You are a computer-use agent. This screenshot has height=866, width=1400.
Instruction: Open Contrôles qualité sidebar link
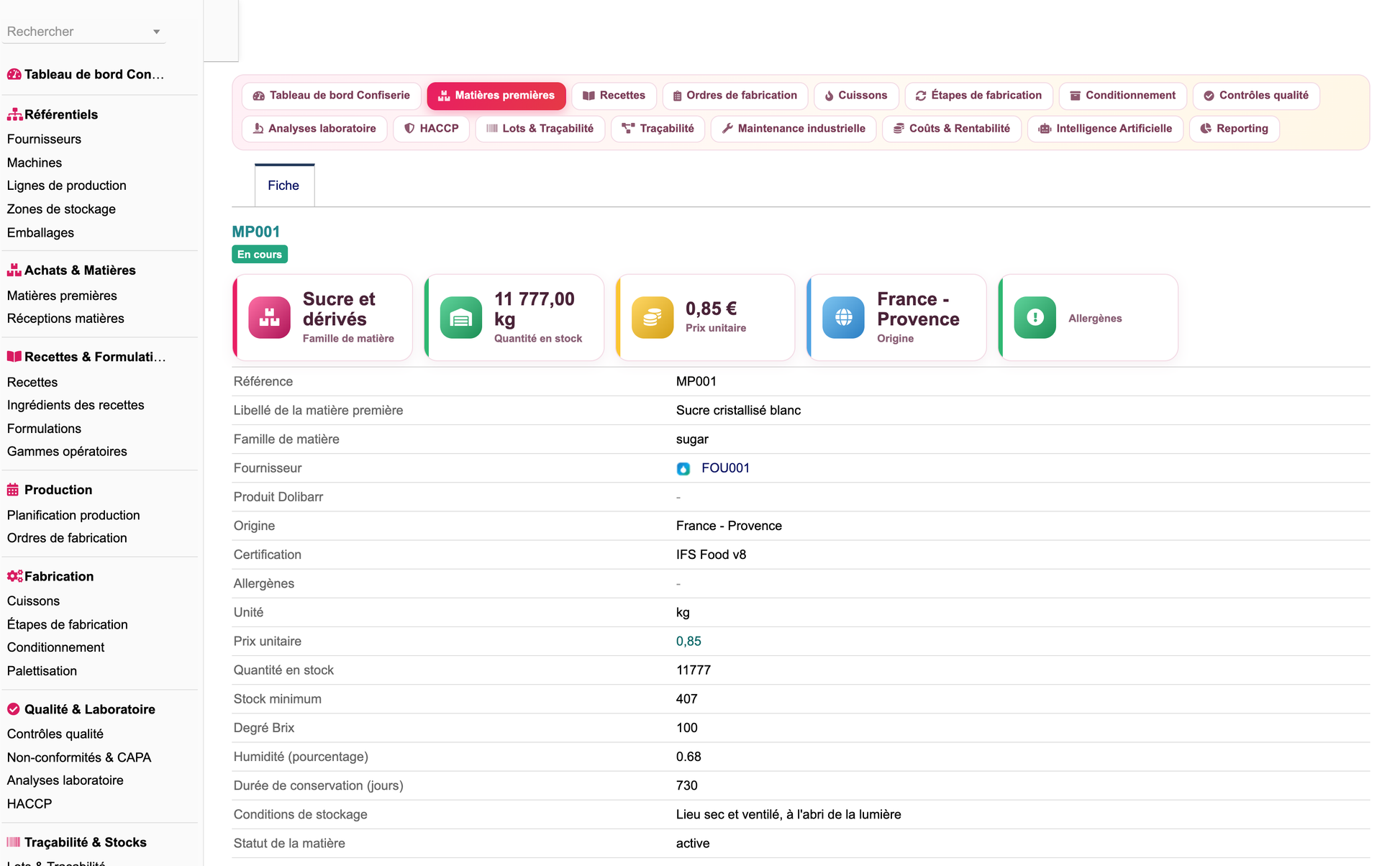click(55, 734)
